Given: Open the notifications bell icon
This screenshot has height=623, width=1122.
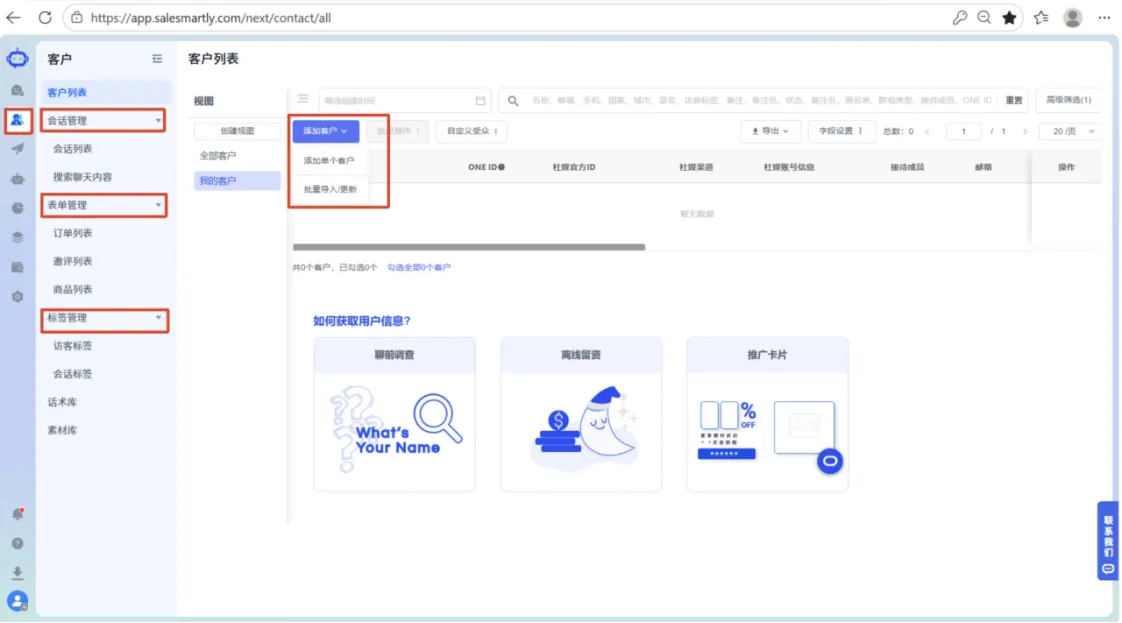Looking at the screenshot, I should [x=17, y=514].
